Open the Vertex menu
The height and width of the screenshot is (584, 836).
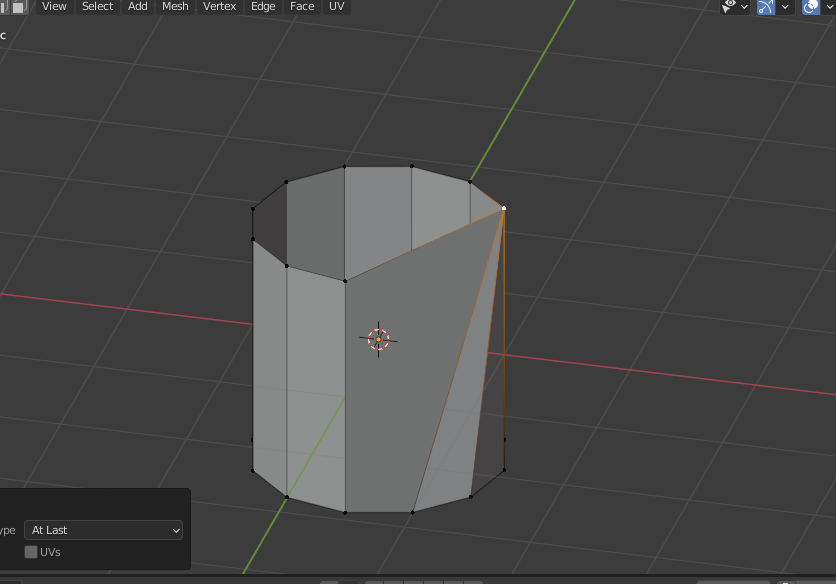(x=219, y=6)
